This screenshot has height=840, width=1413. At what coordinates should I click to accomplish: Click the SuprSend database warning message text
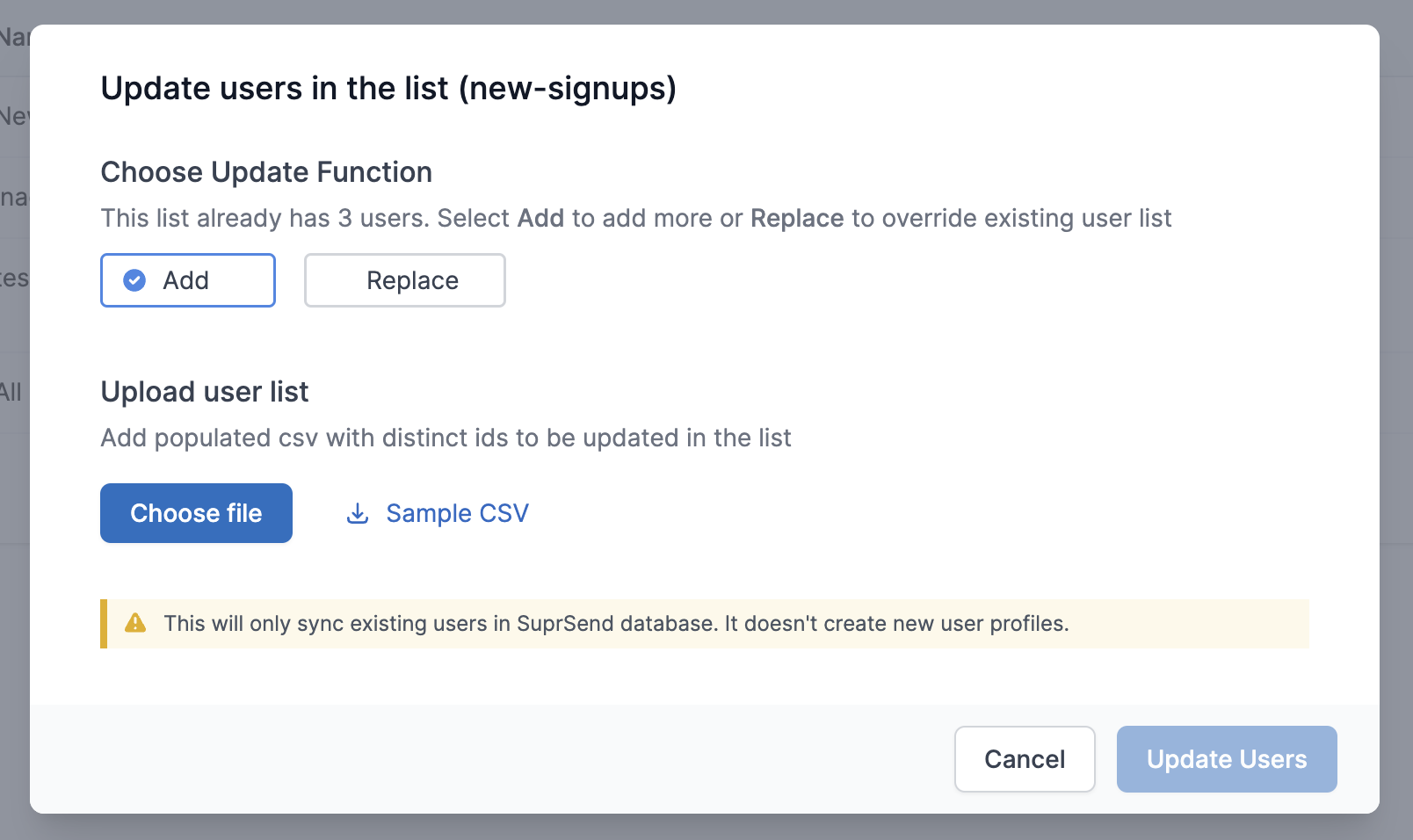(x=439, y=624)
